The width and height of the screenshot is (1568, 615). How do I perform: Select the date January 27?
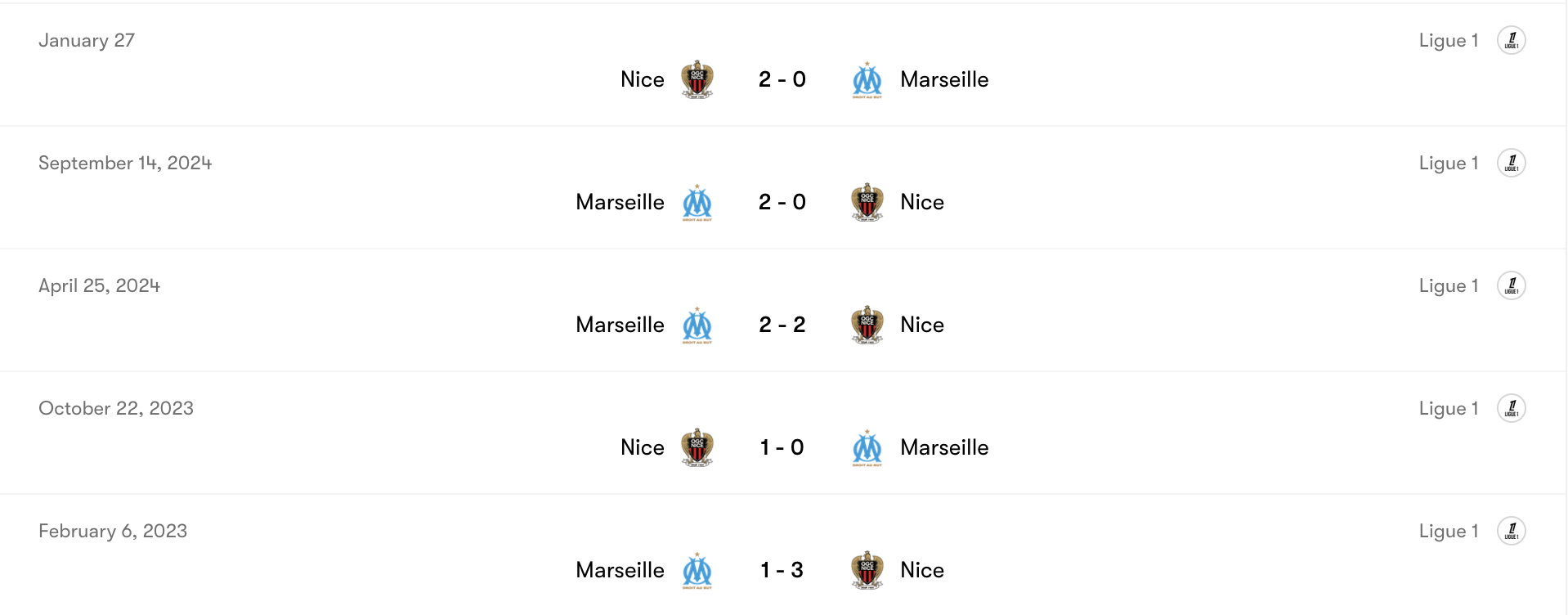tap(87, 39)
